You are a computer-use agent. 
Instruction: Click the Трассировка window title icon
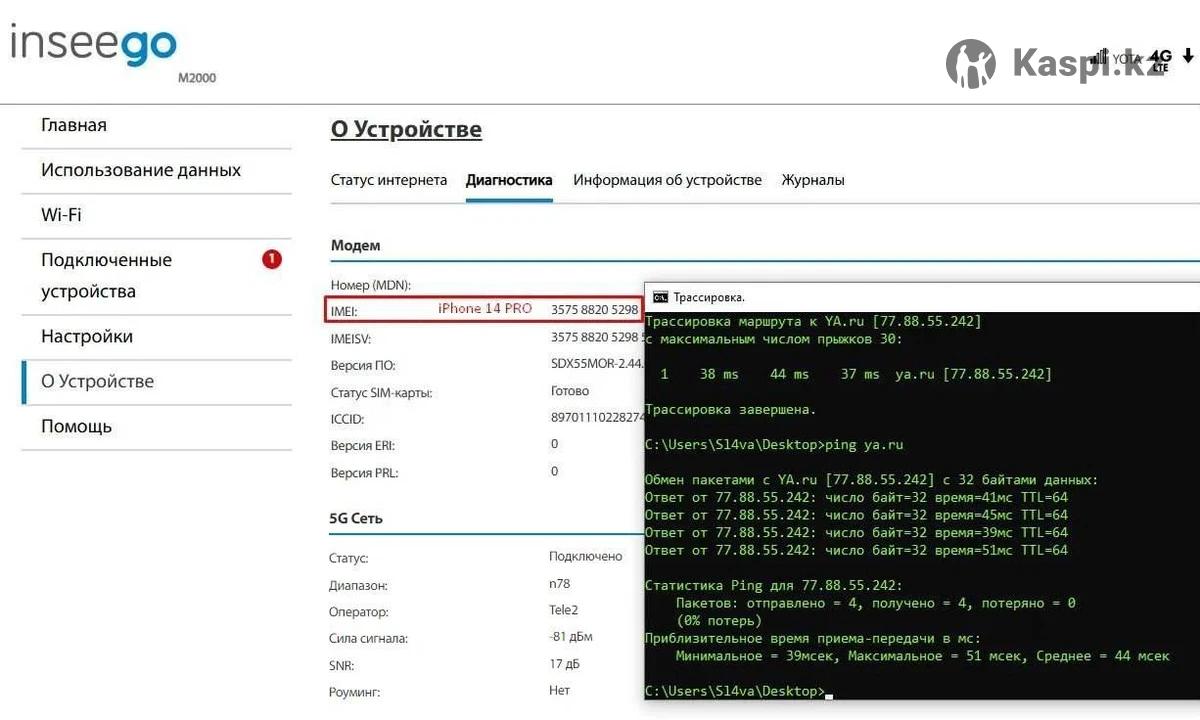(x=660, y=297)
